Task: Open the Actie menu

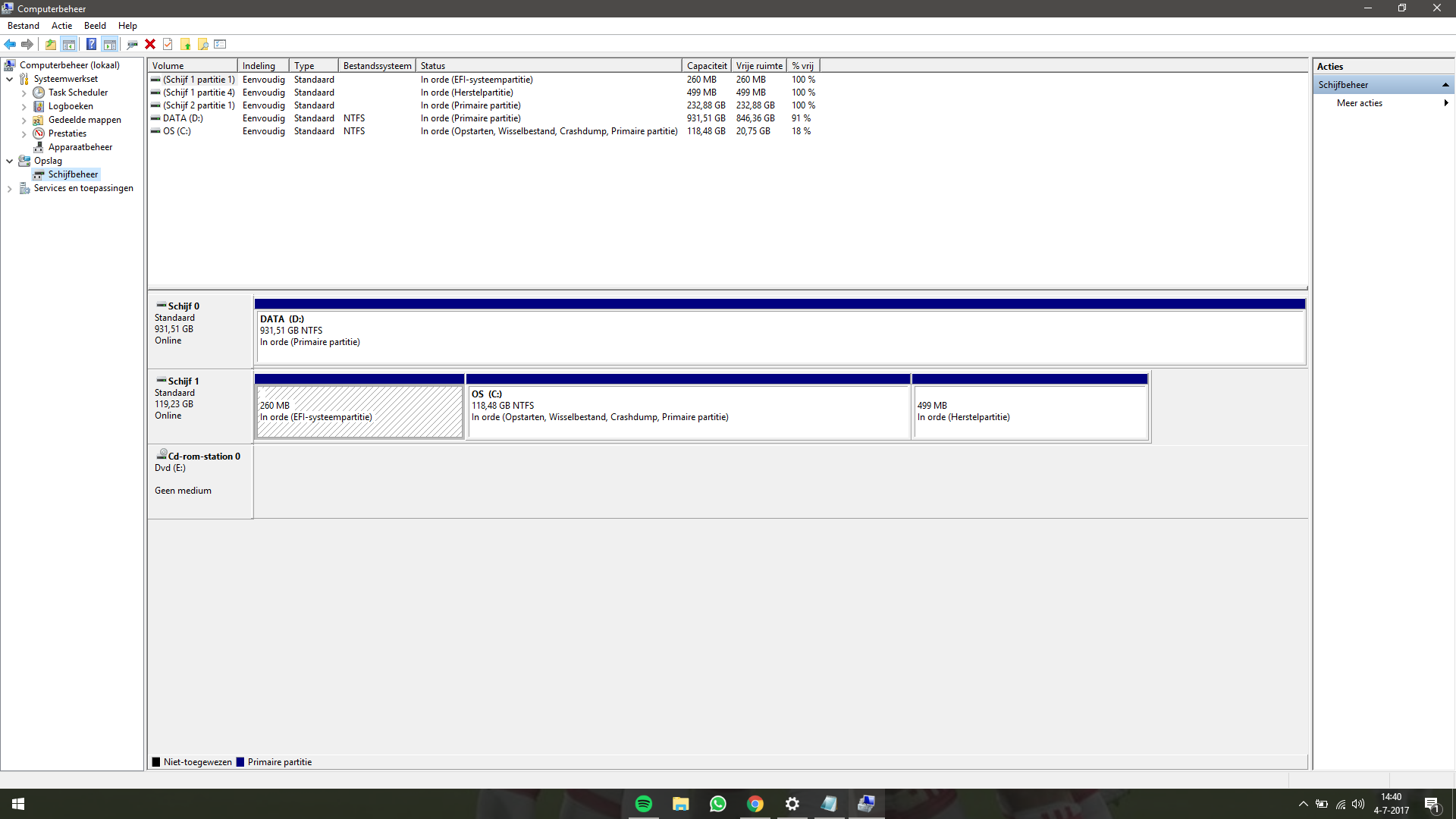Action: pos(61,26)
